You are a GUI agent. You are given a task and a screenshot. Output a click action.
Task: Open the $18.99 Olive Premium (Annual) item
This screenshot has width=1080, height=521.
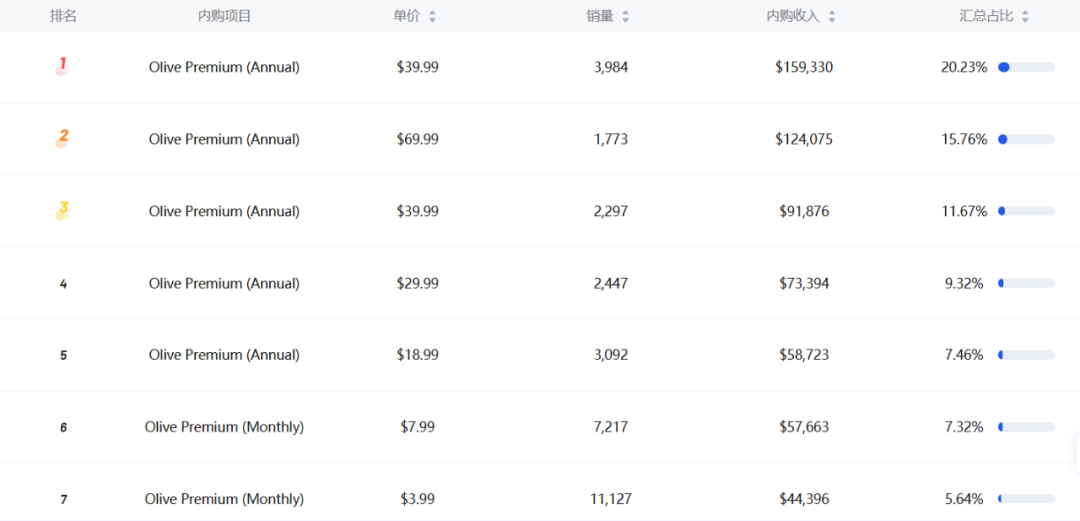click(224, 355)
